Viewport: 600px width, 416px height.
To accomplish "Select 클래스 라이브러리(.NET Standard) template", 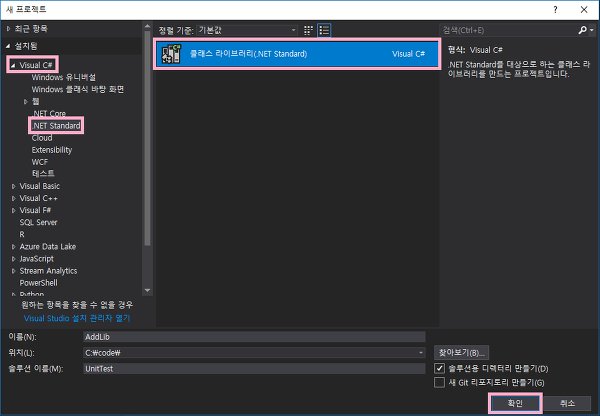I will 297,54.
